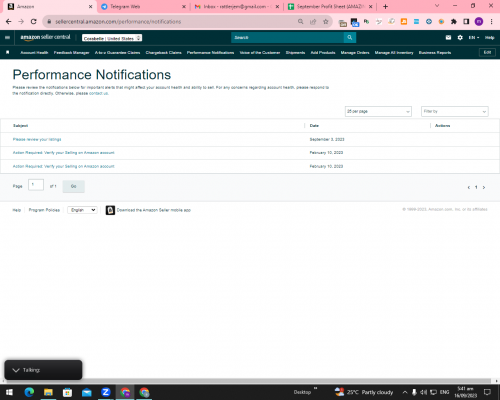The height and width of the screenshot is (400, 500).
Task: Click the Amazon Seller Central logo
Action: pos(45,37)
